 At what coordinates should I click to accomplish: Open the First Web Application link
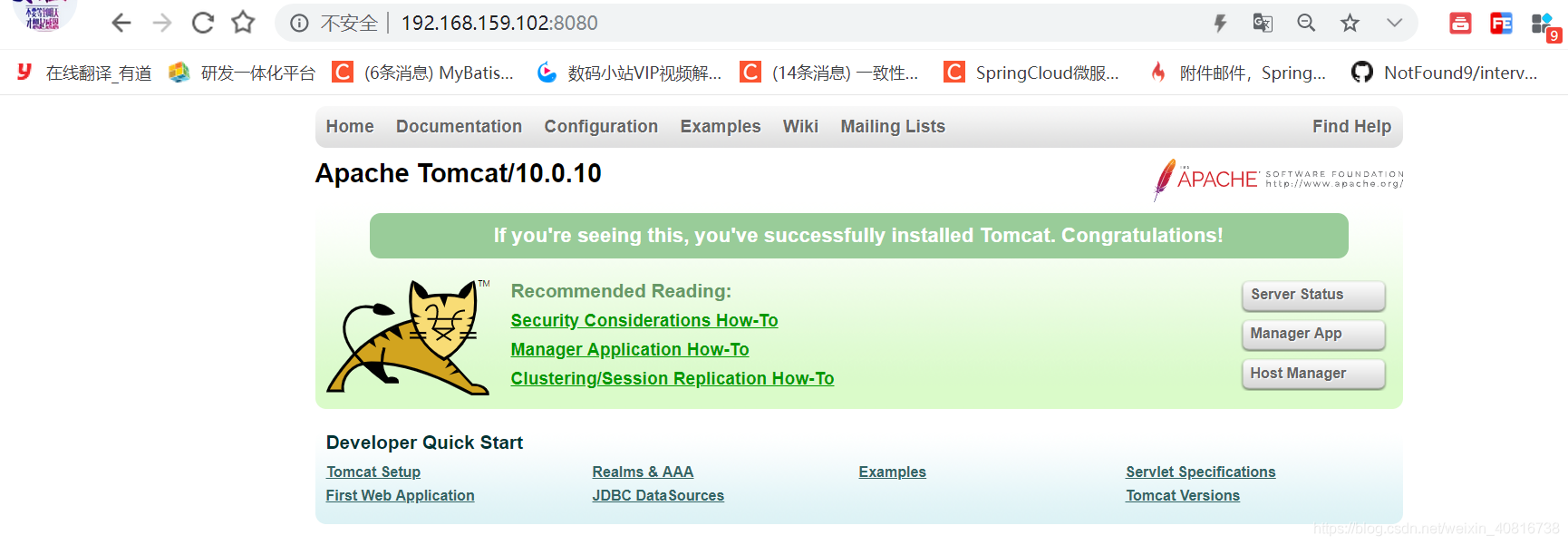(400, 495)
